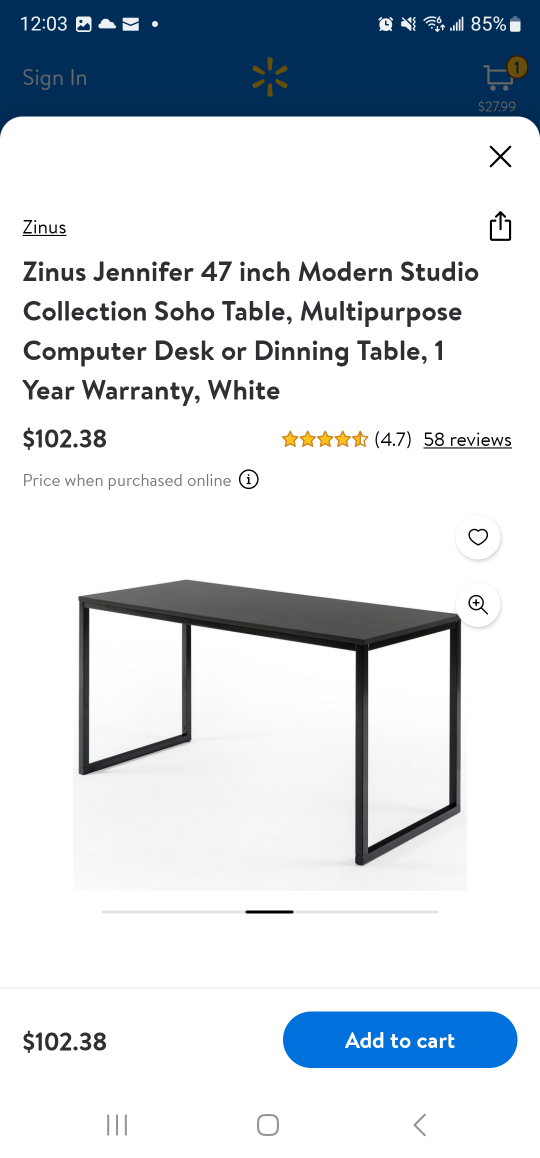Tap the star rating display

[325, 439]
